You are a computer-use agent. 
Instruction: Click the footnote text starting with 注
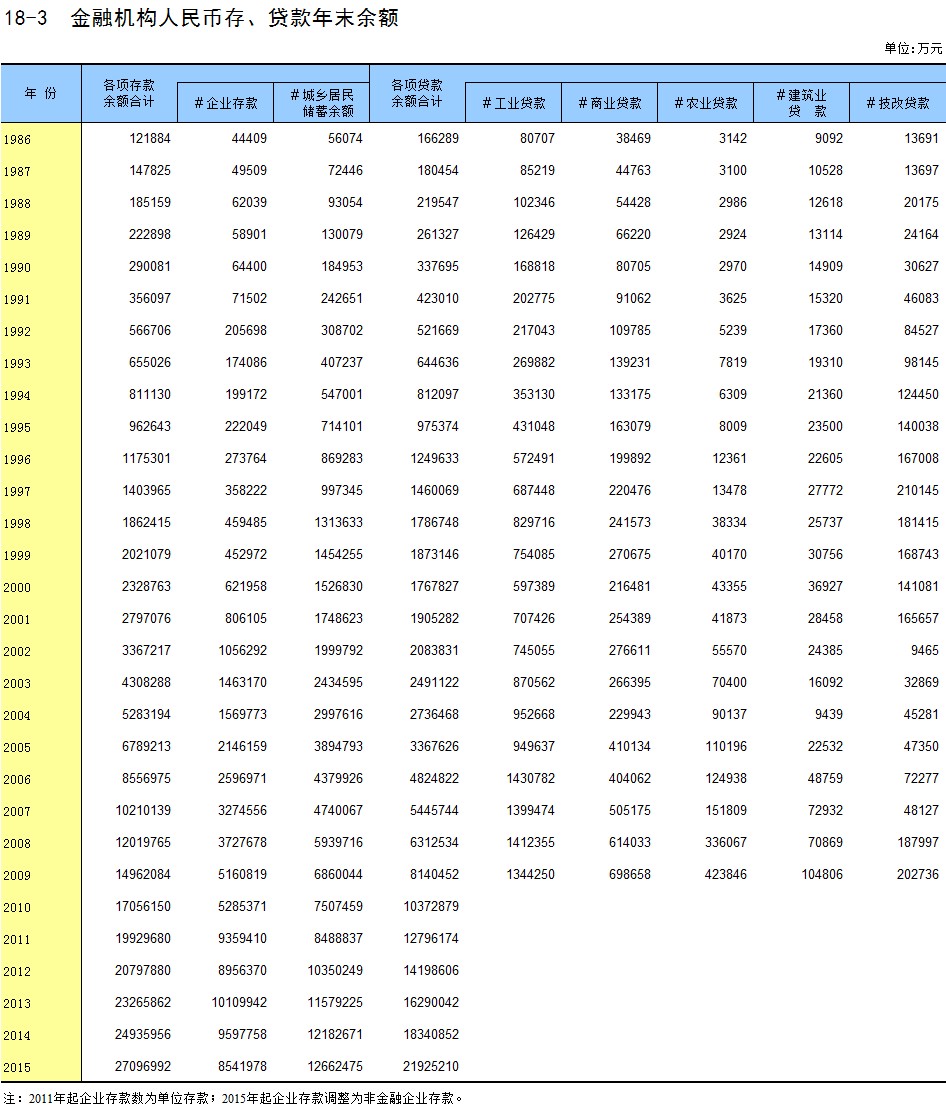click(x=234, y=1098)
